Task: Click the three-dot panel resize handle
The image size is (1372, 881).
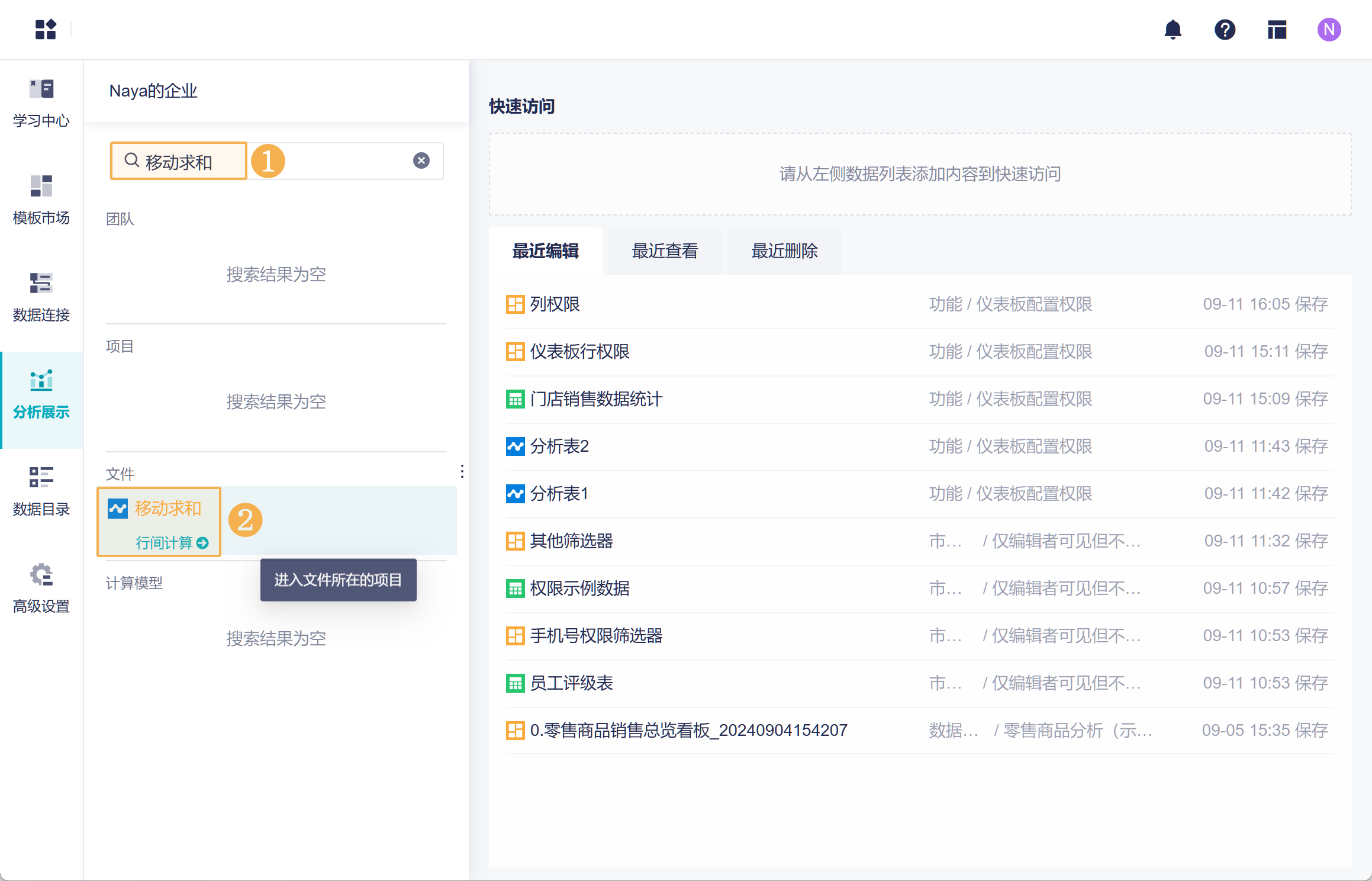Action: 462,471
